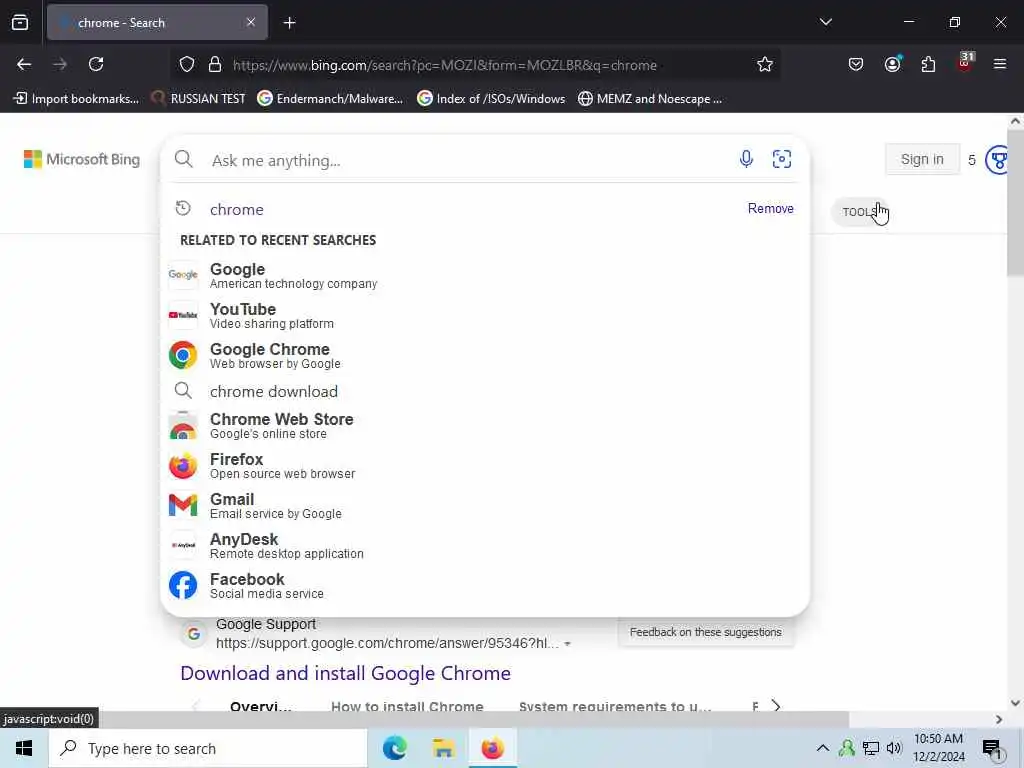This screenshot has height=768, width=1024.
Task: Choose YouTube suggestion entry
Action: click(485, 315)
